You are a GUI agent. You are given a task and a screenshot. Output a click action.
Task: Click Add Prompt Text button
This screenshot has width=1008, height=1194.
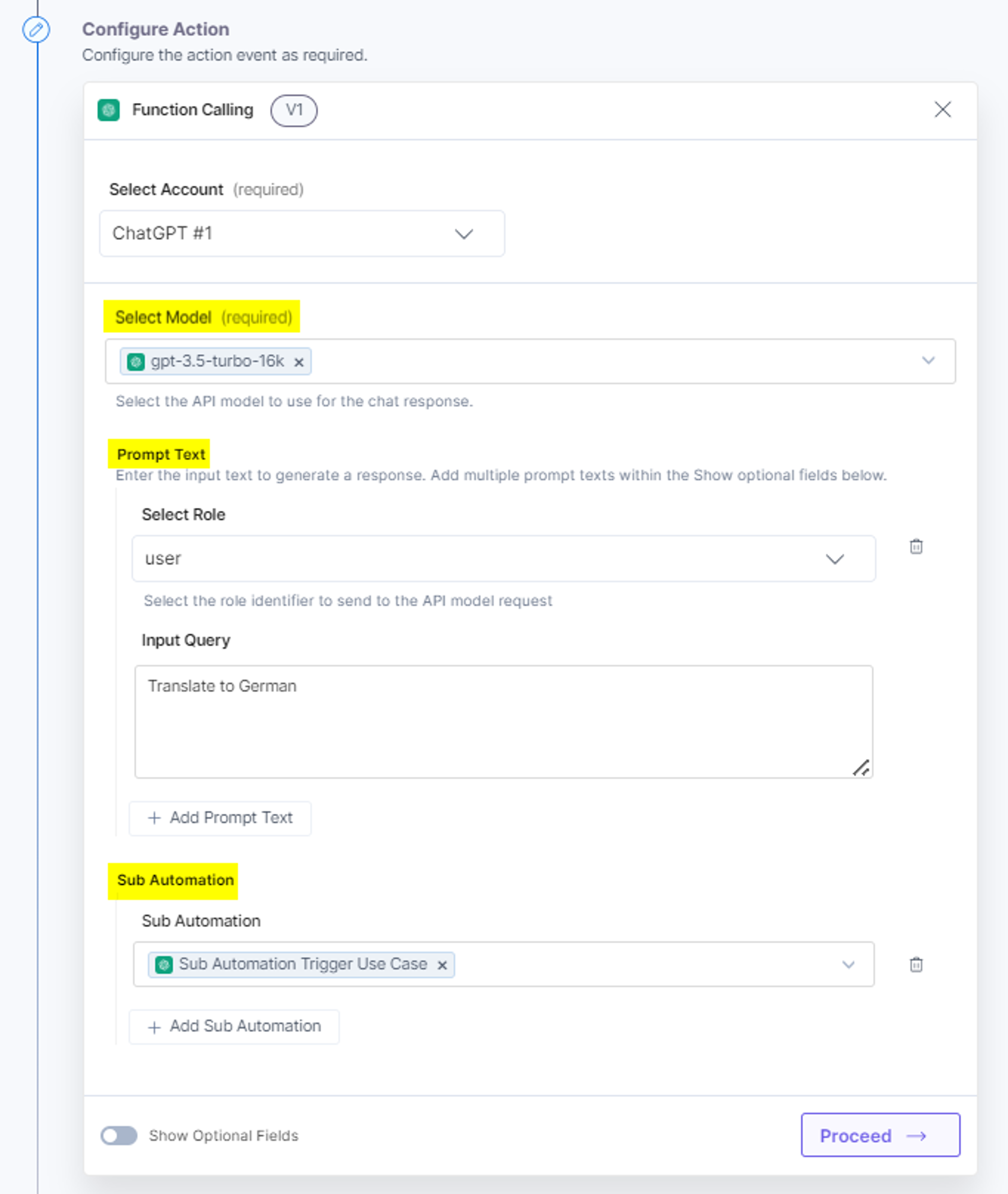(220, 818)
